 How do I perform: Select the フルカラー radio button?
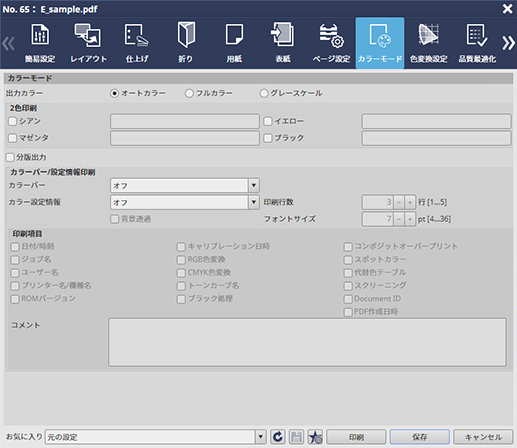point(189,93)
